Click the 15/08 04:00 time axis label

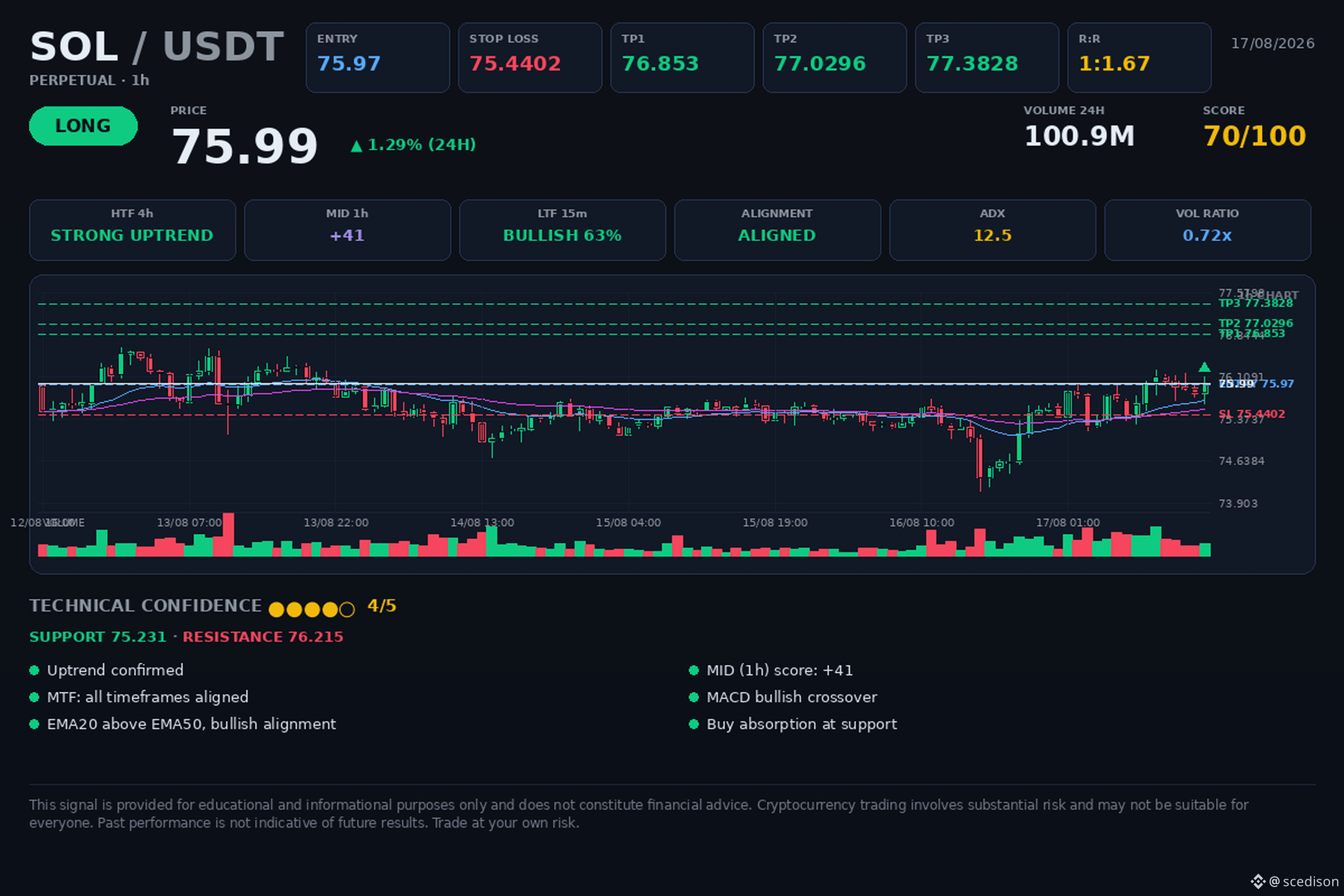(x=628, y=523)
